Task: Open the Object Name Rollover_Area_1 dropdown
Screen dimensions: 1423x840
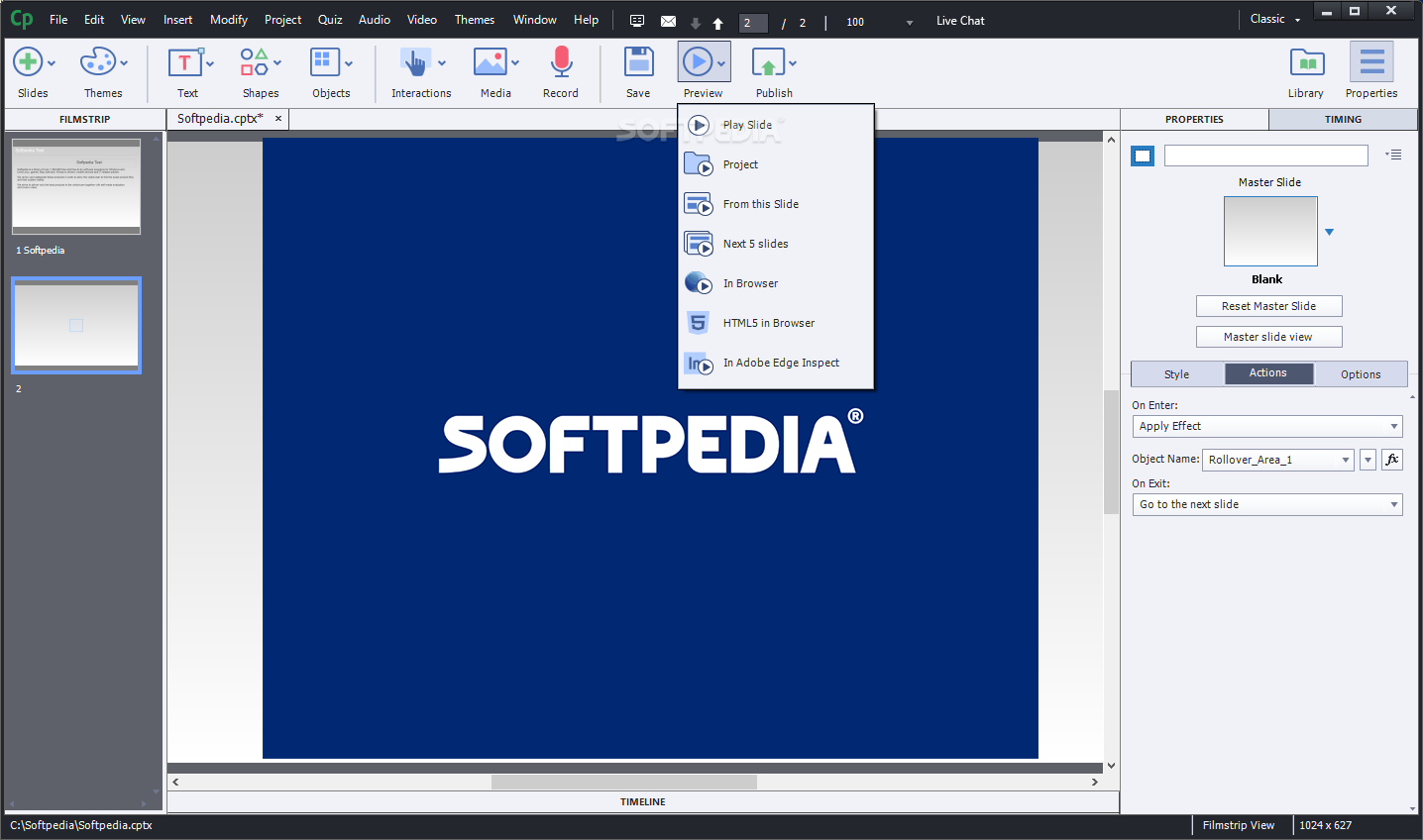Action: coord(1278,460)
